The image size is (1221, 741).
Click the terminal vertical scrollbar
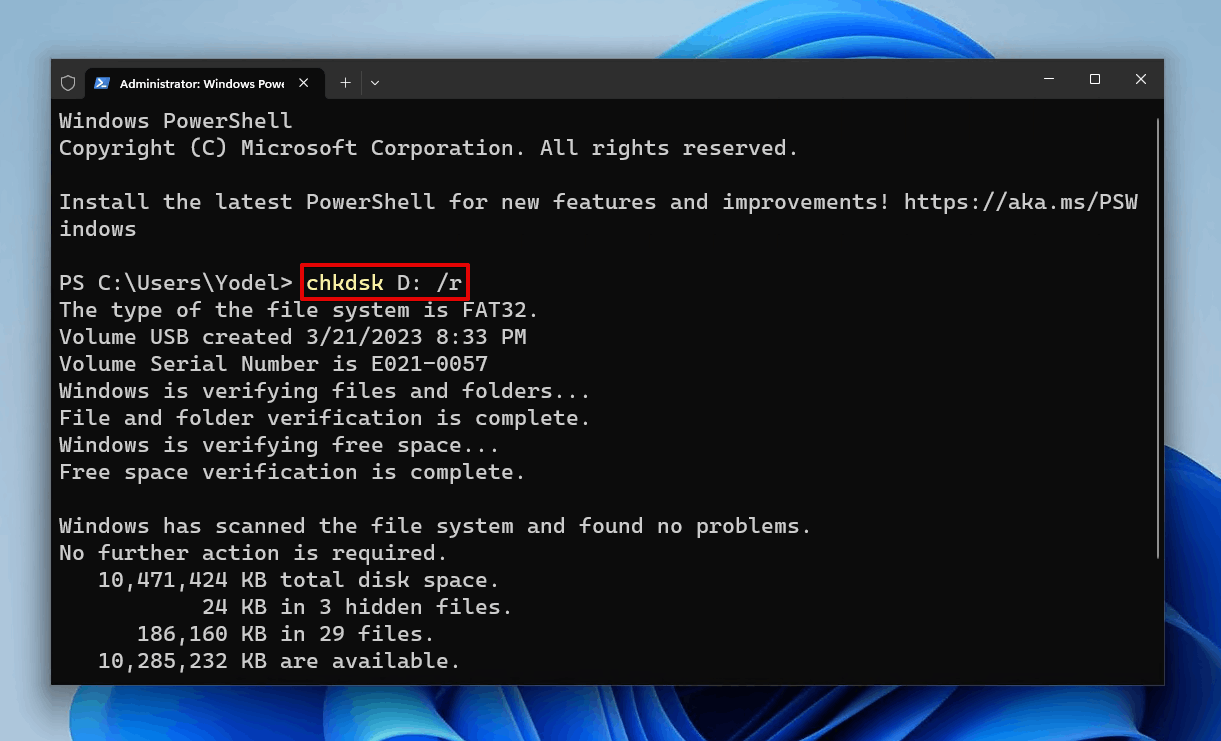(1158, 338)
